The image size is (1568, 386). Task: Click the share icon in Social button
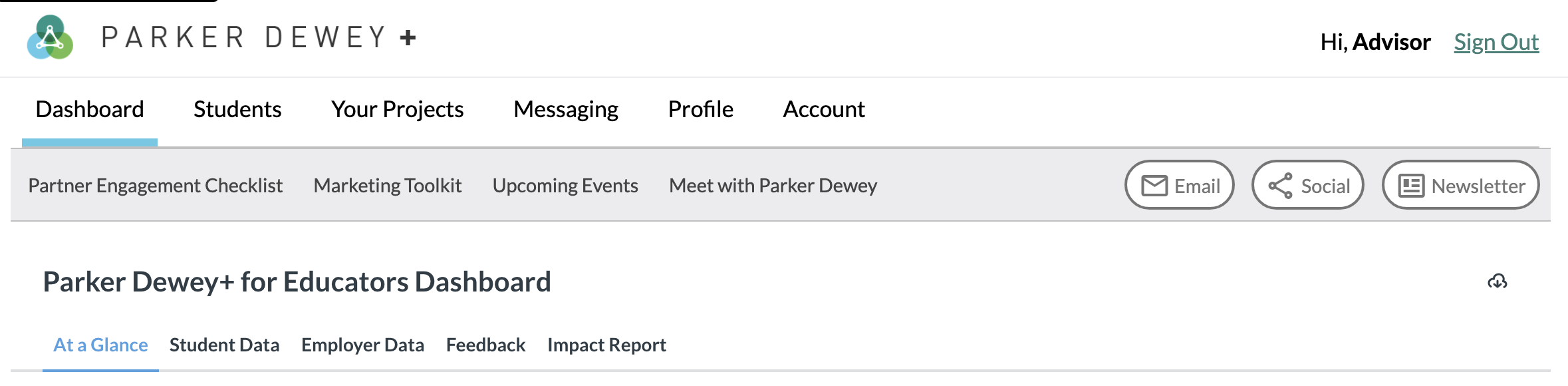(x=1280, y=186)
